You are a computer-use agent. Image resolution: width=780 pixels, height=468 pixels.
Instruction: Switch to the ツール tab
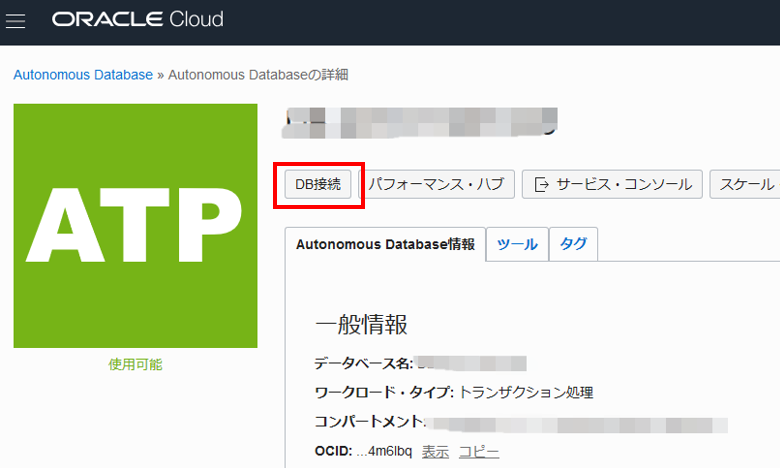coord(517,244)
